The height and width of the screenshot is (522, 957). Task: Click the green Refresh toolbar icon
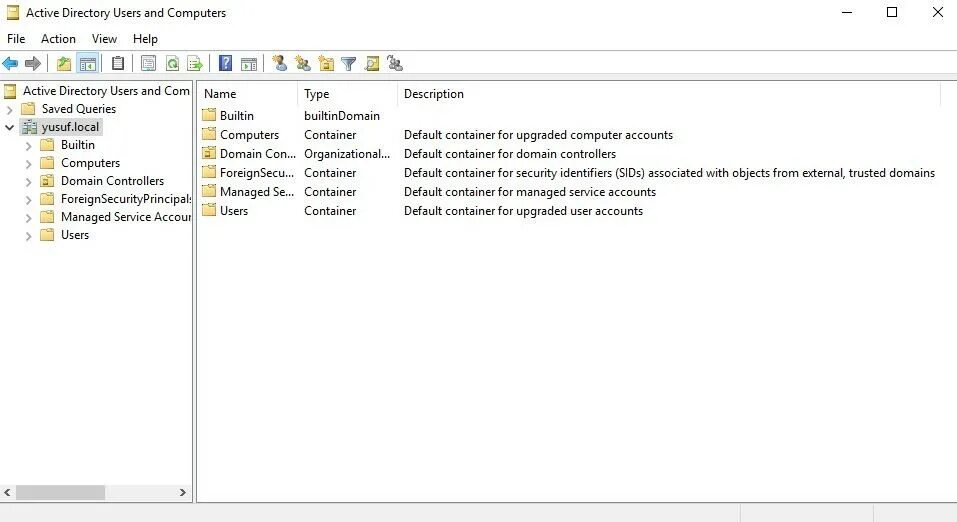pyautogui.click(x=173, y=63)
